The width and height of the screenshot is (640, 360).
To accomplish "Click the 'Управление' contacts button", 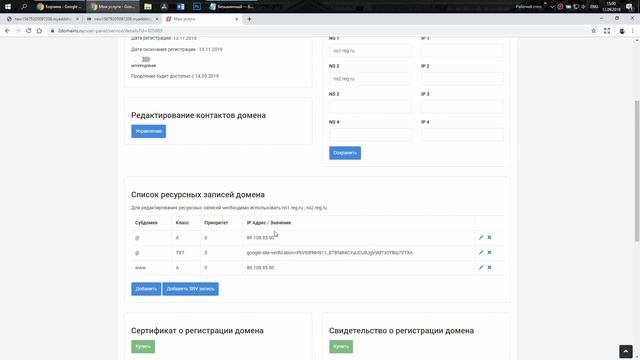I will coord(149,131).
